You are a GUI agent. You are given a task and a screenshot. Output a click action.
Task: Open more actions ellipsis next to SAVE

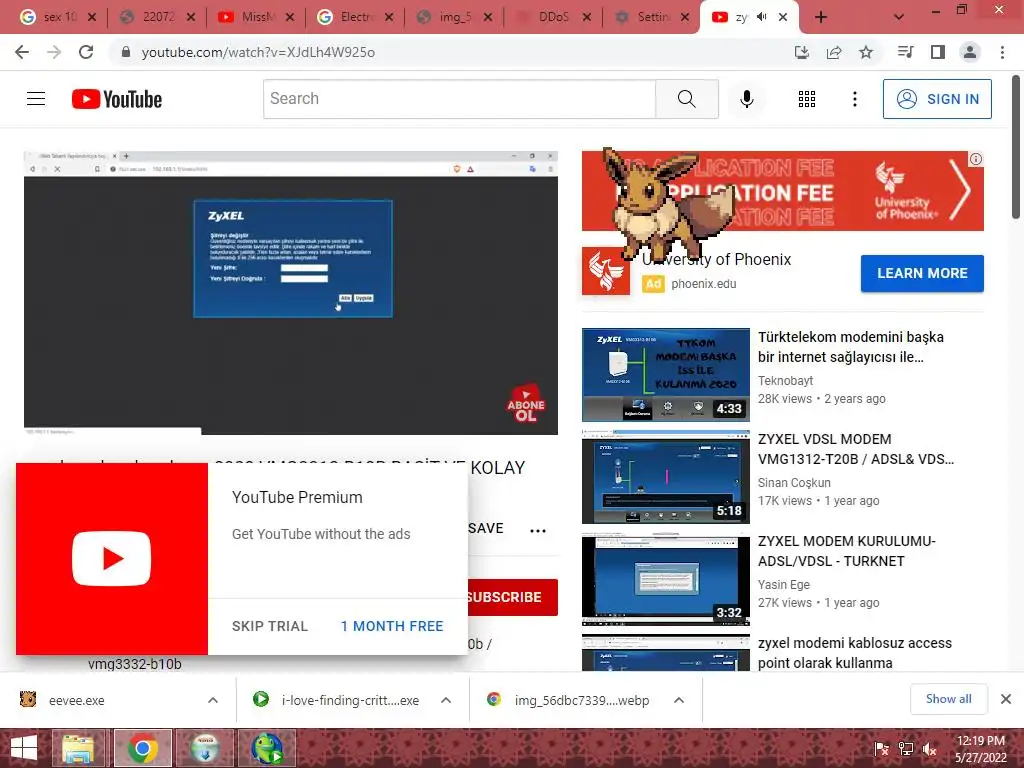(x=538, y=530)
